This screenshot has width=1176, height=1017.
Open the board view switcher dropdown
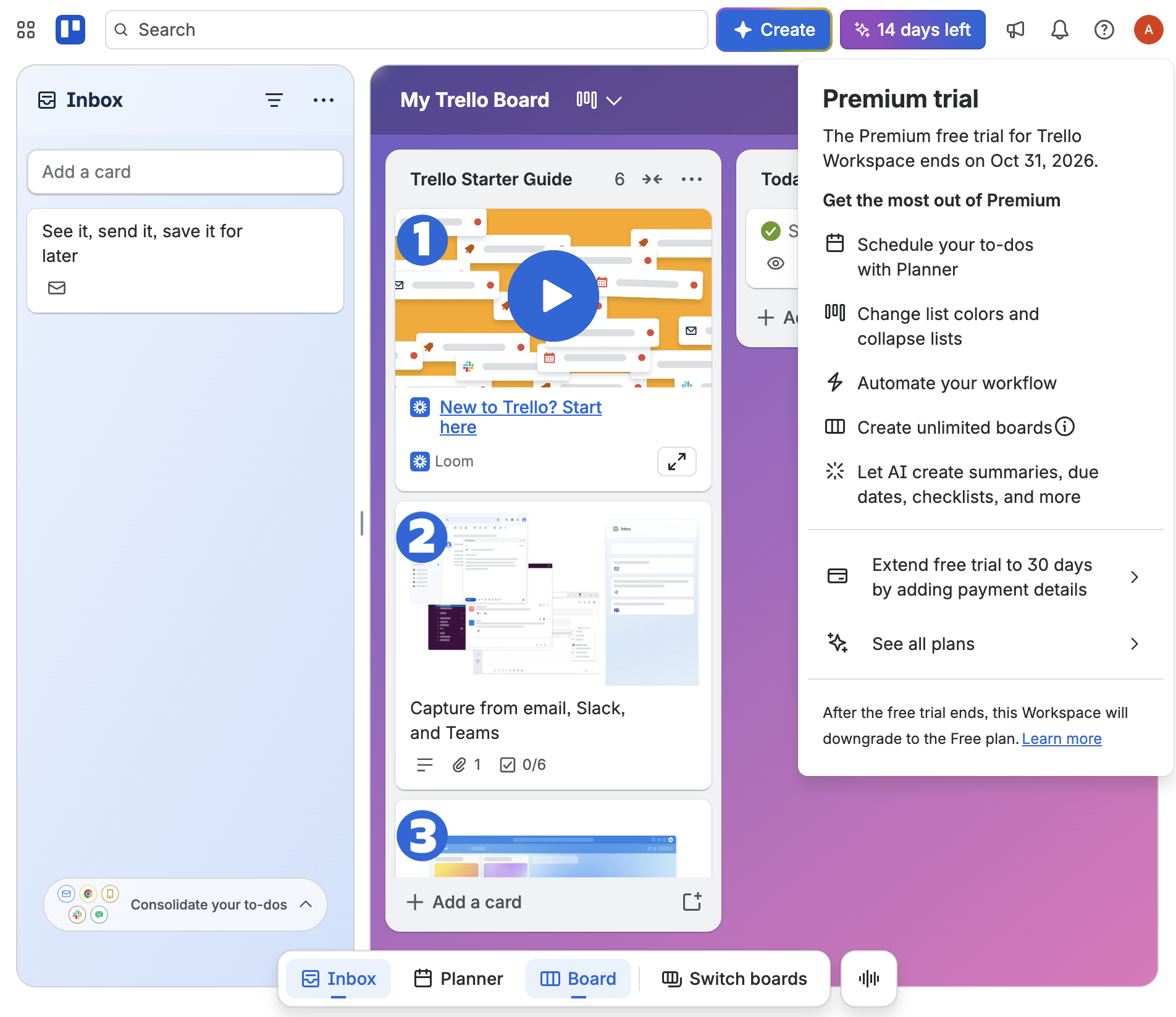(599, 100)
